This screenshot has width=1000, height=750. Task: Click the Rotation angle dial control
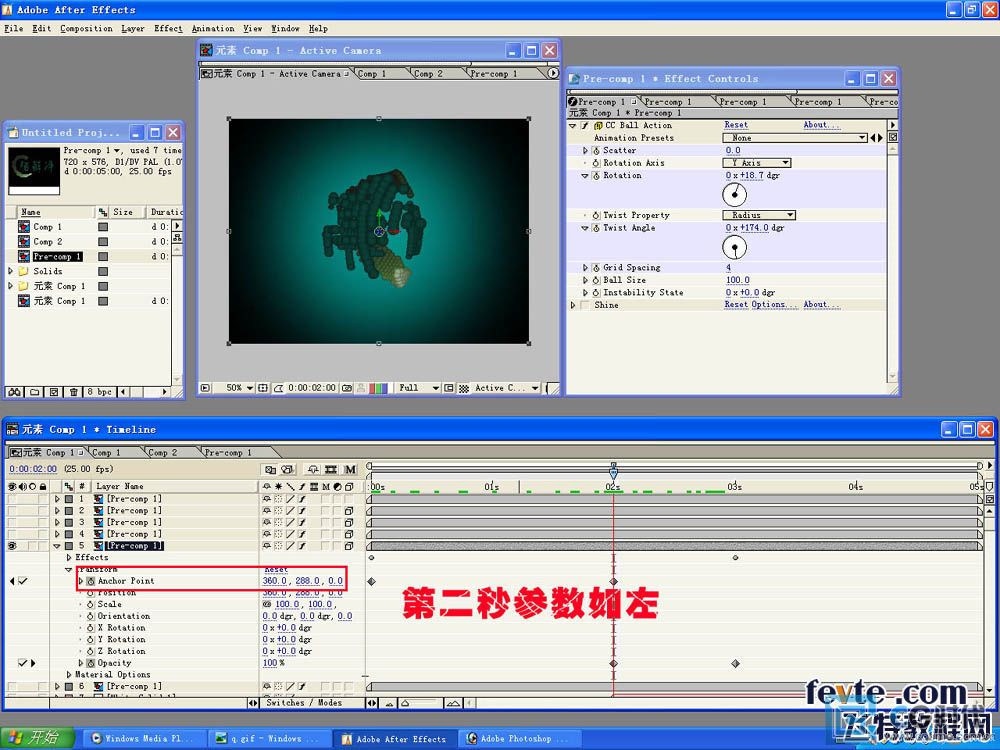[x=735, y=195]
